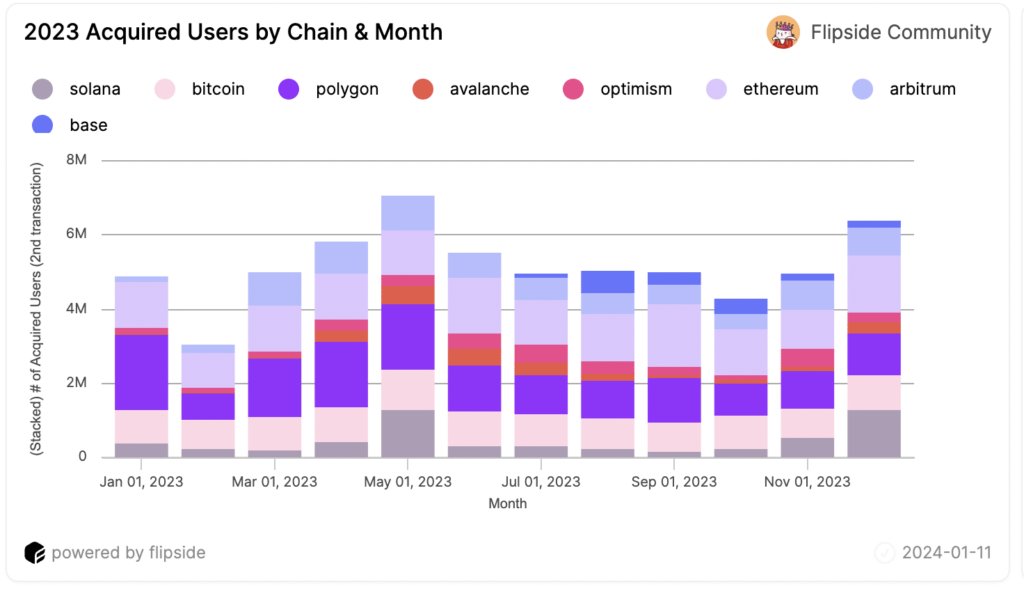Click the 2024-01-11 date label
1024x589 pixels.
tap(946, 553)
